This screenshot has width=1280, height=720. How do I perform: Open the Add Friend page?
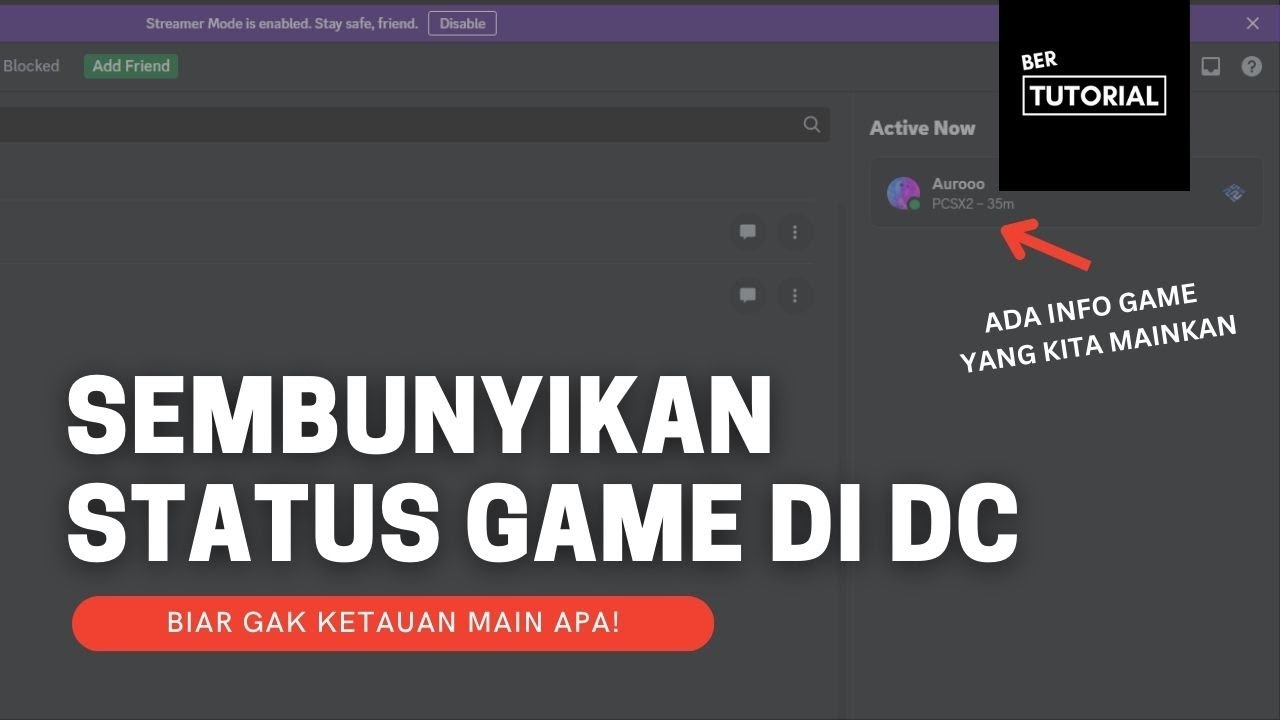click(131, 66)
